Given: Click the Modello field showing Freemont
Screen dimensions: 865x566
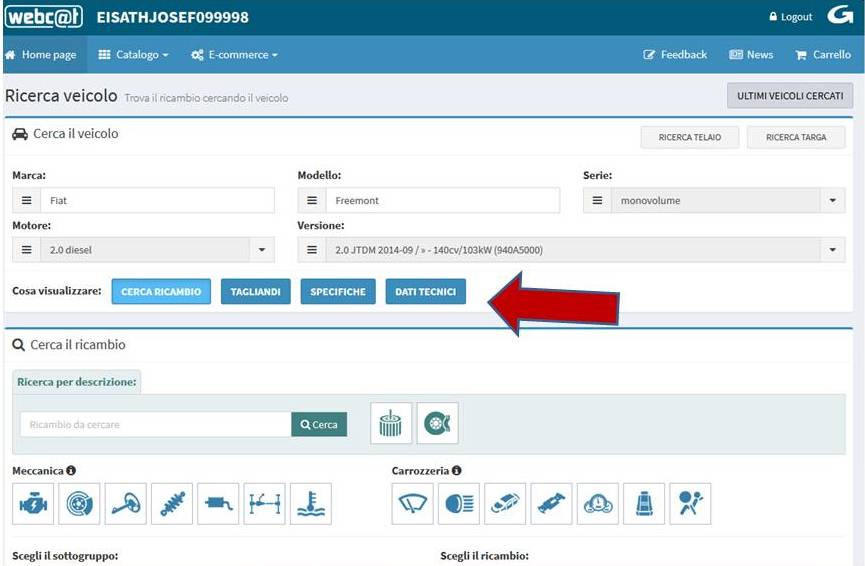Looking at the screenshot, I should coord(443,200).
